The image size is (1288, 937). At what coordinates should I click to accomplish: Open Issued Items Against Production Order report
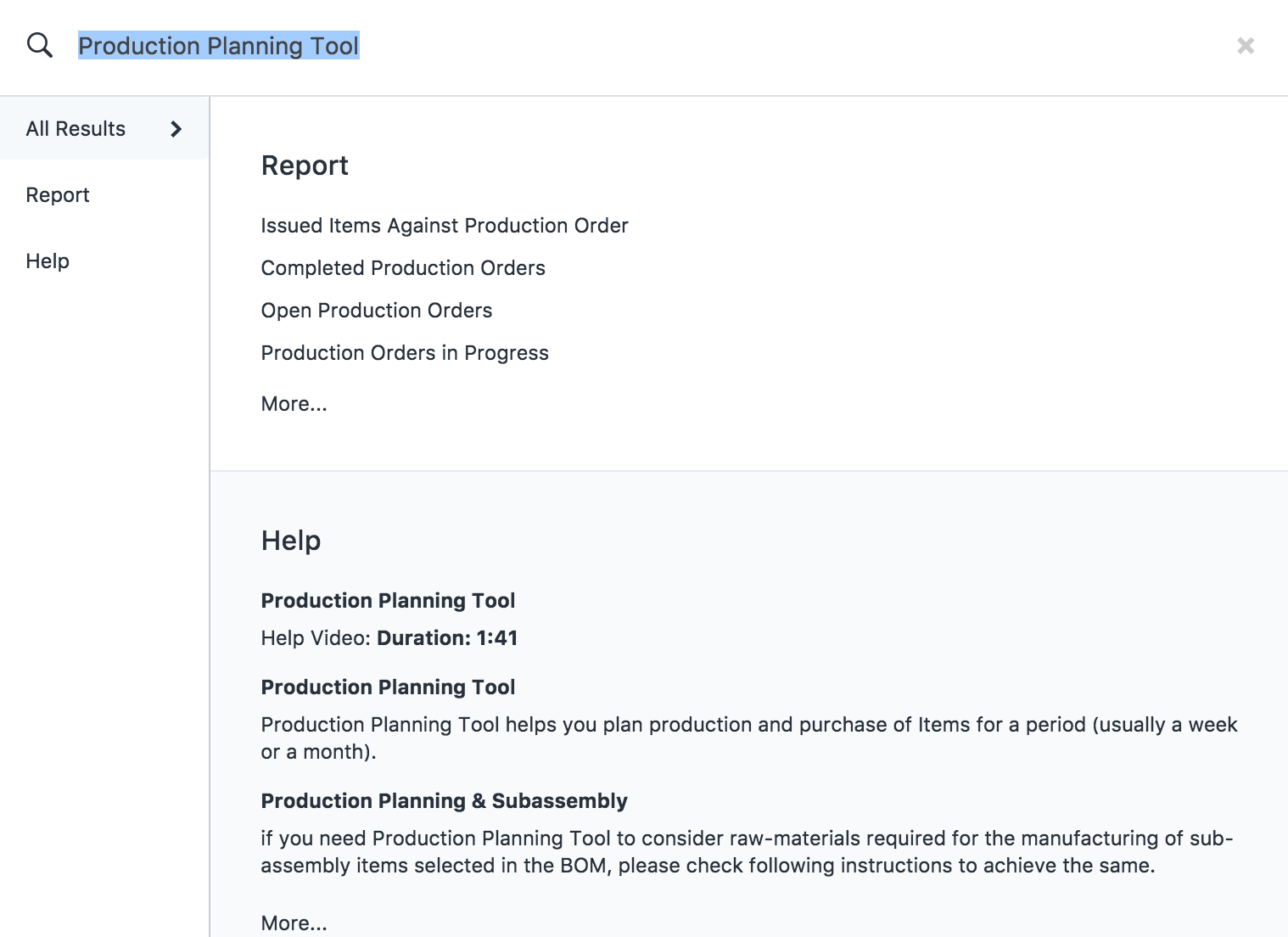[445, 226]
